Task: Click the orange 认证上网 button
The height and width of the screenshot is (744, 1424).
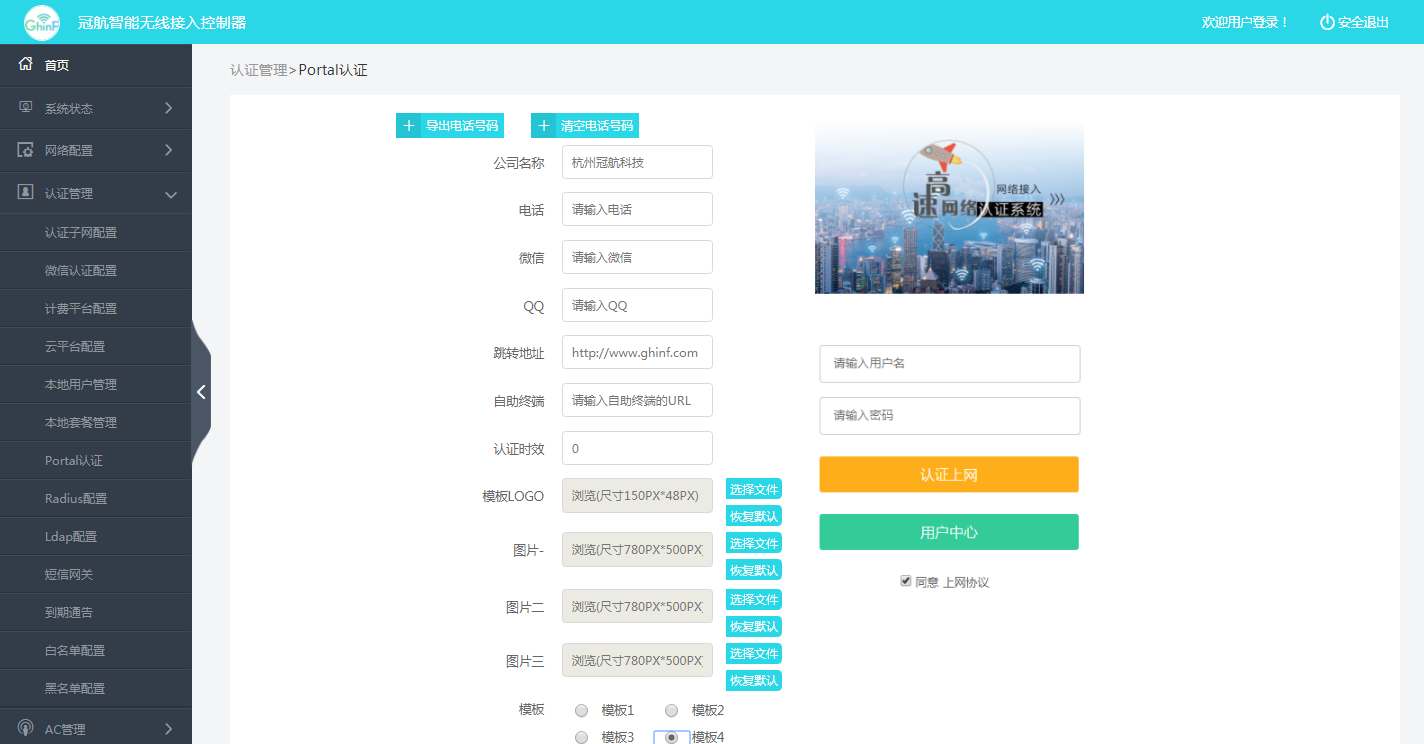Action: coord(948,475)
